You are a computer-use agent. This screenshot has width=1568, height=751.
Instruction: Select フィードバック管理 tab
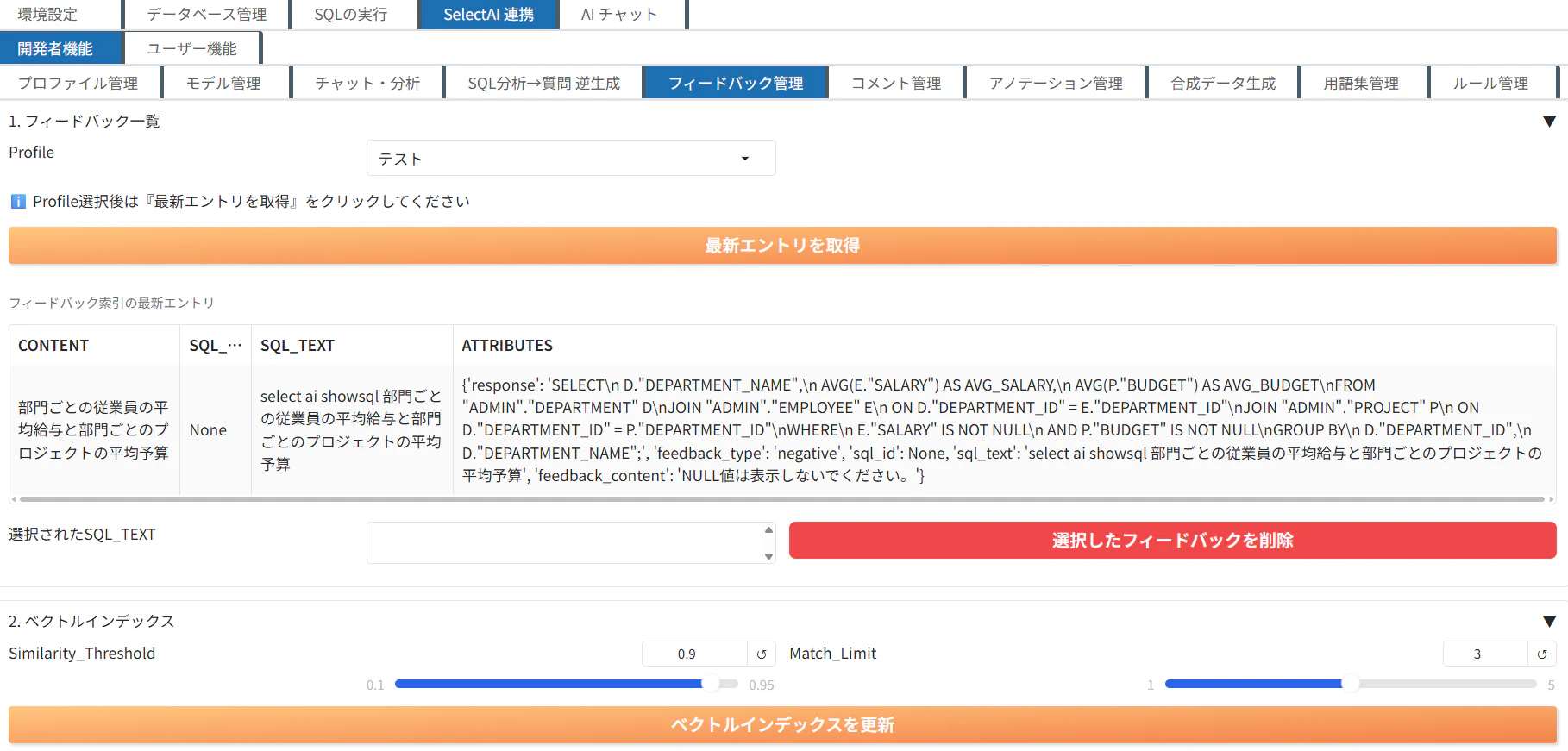pyautogui.click(x=736, y=84)
